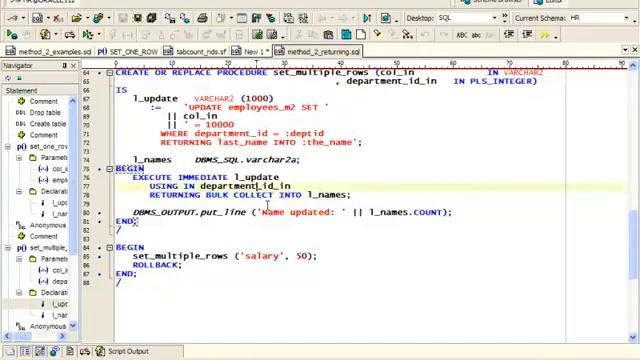Viewport: 640px width, 360px height.
Task: Click the Explain plan ambulance icon
Action: click(x=70, y=35)
